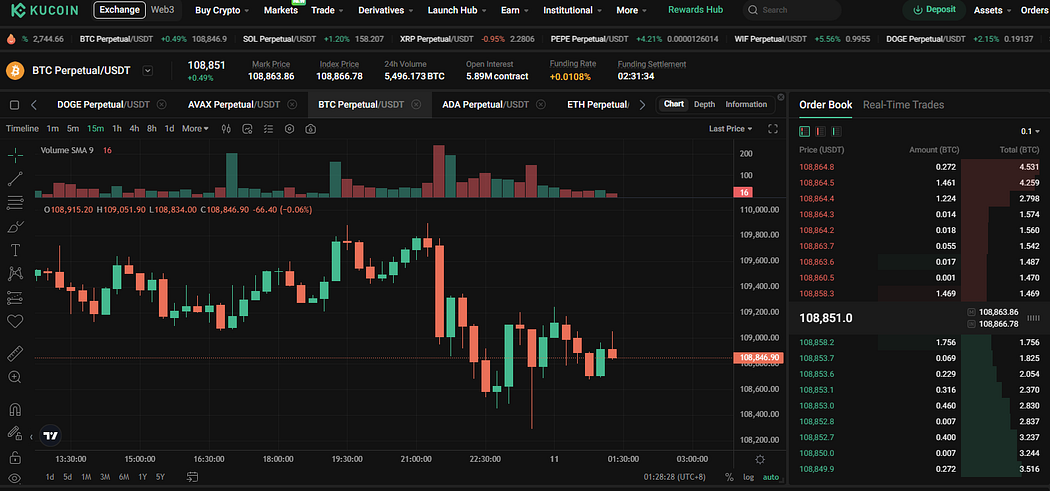Screen dimensions: 1050x491
Task: Switch to the Depth chart tab
Action: tap(704, 104)
